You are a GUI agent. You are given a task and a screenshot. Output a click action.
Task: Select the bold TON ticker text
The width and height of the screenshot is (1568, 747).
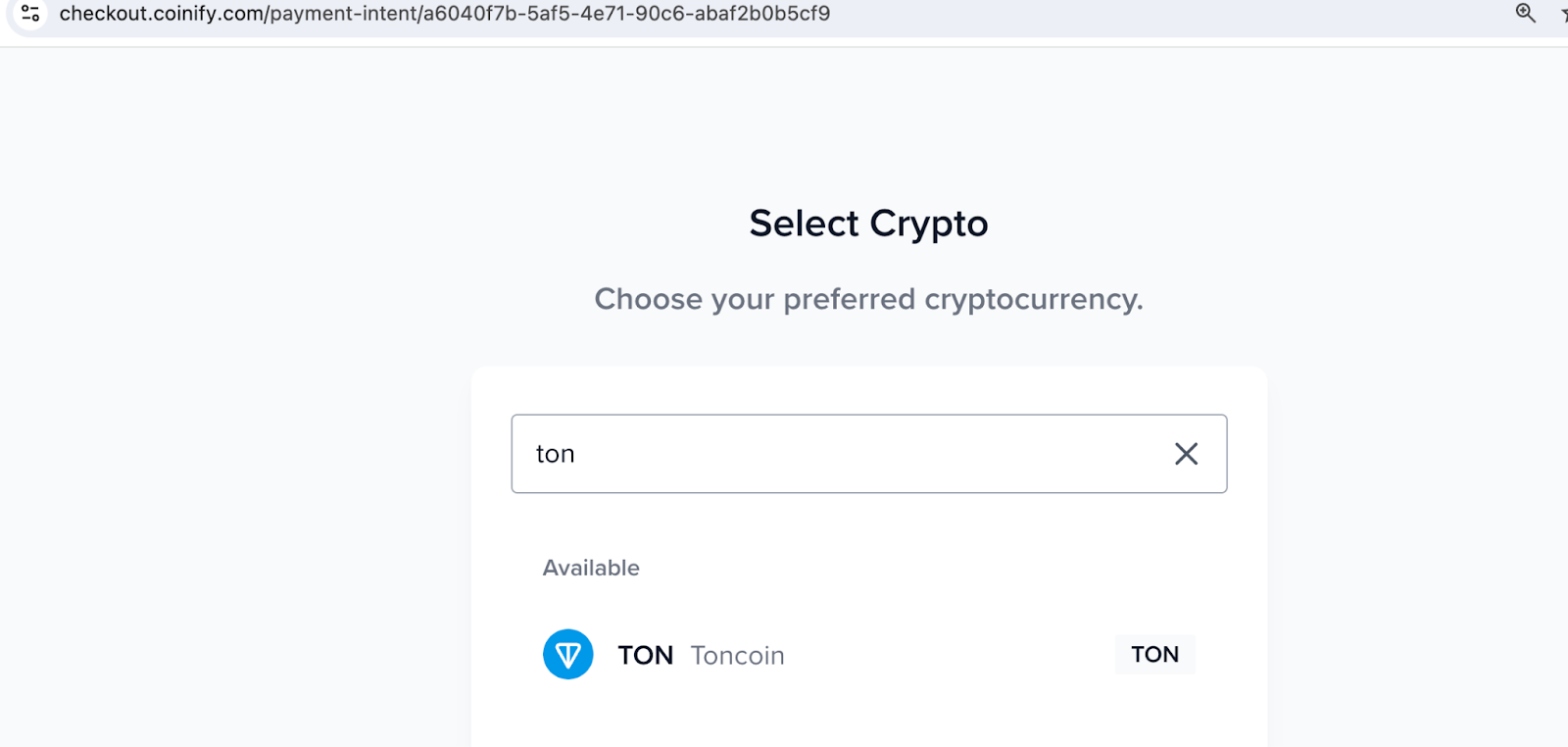[645, 655]
